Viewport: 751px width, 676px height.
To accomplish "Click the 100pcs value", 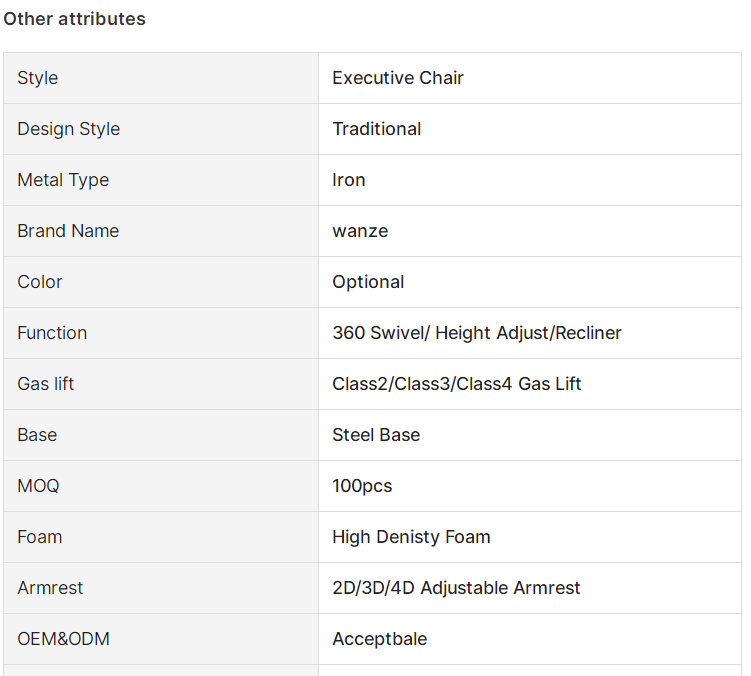I will pos(362,486).
